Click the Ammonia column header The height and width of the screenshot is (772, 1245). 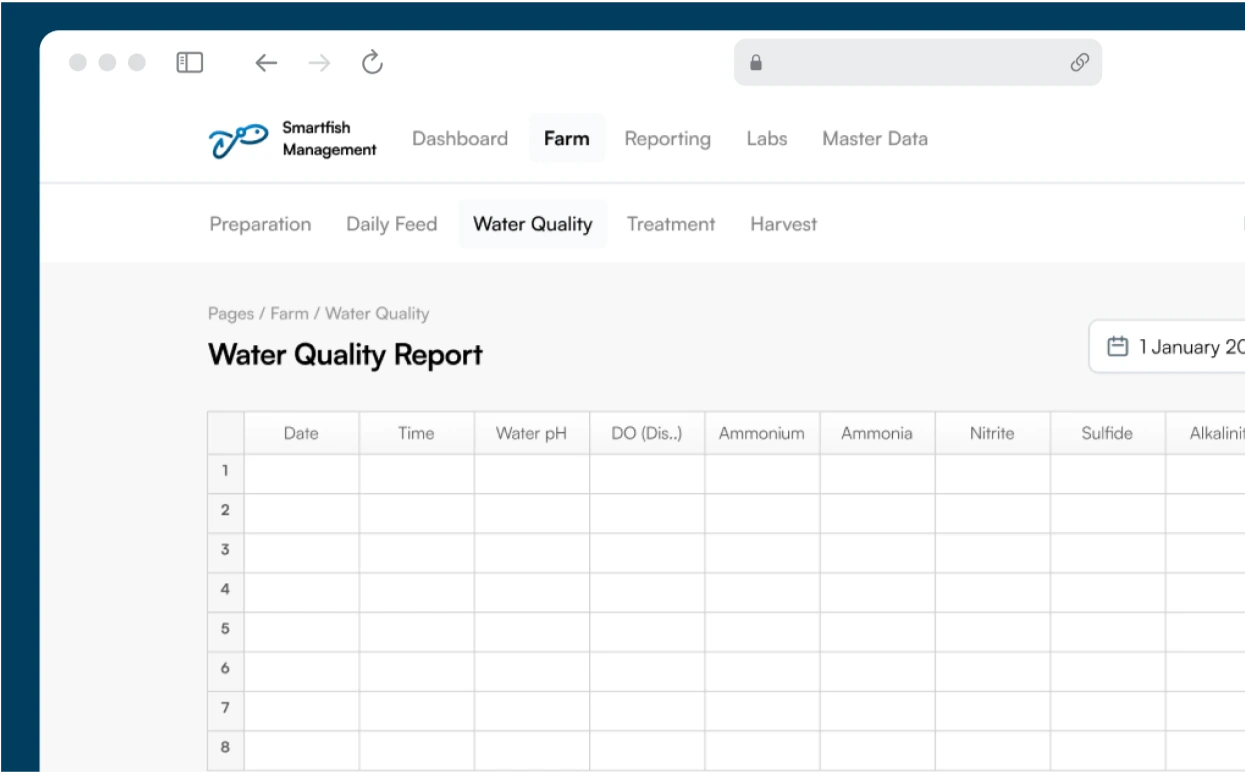(877, 433)
